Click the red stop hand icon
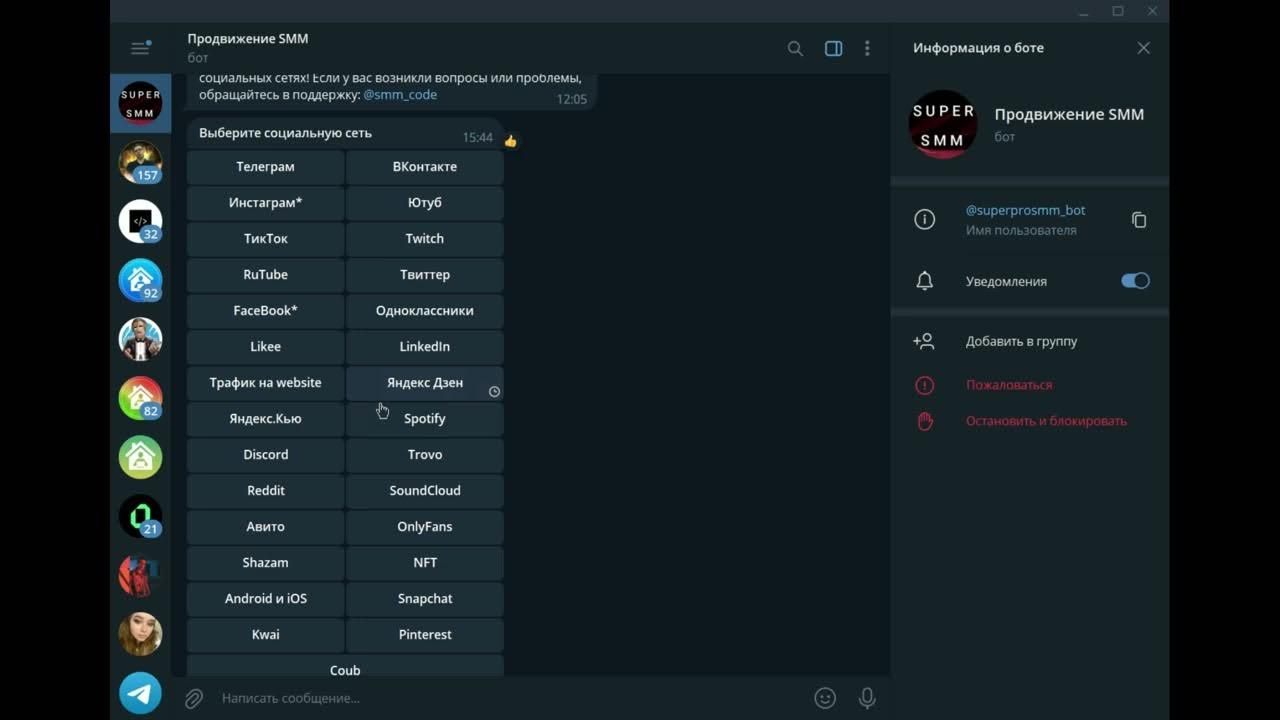Viewport: 1280px width, 720px height. [x=925, y=421]
